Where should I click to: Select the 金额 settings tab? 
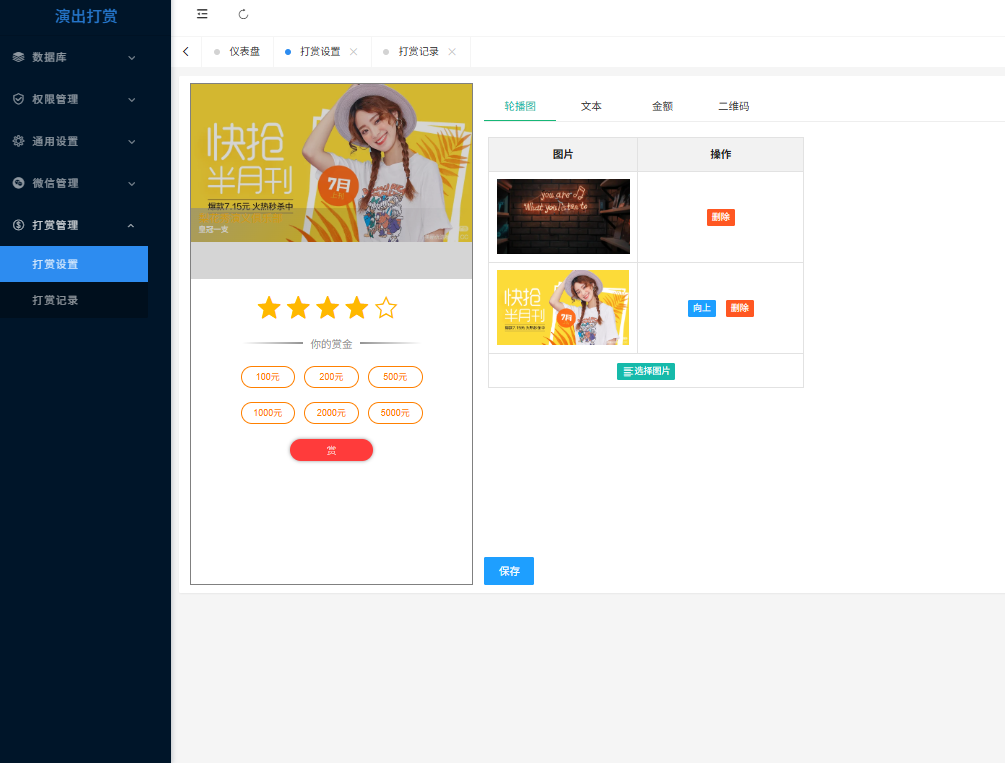click(x=662, y=106)
